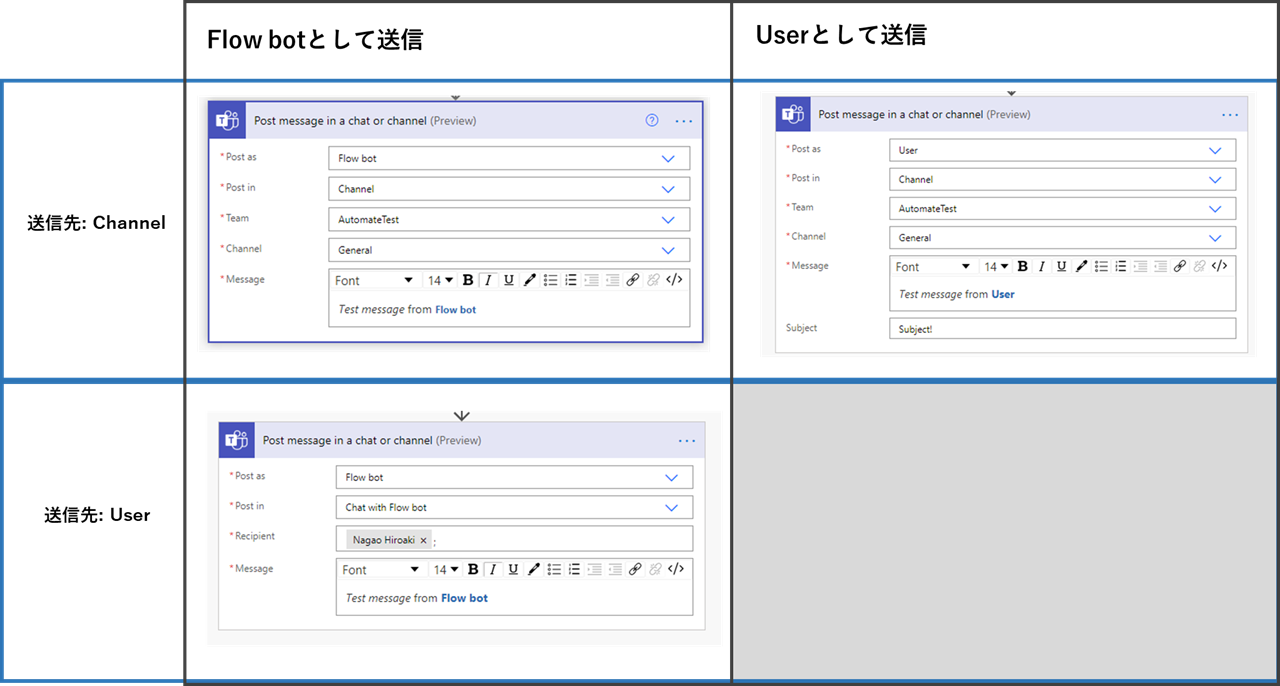Click message text area in help-icon card
This screenshot has width=1280, height=686.
tap(509, 309)
